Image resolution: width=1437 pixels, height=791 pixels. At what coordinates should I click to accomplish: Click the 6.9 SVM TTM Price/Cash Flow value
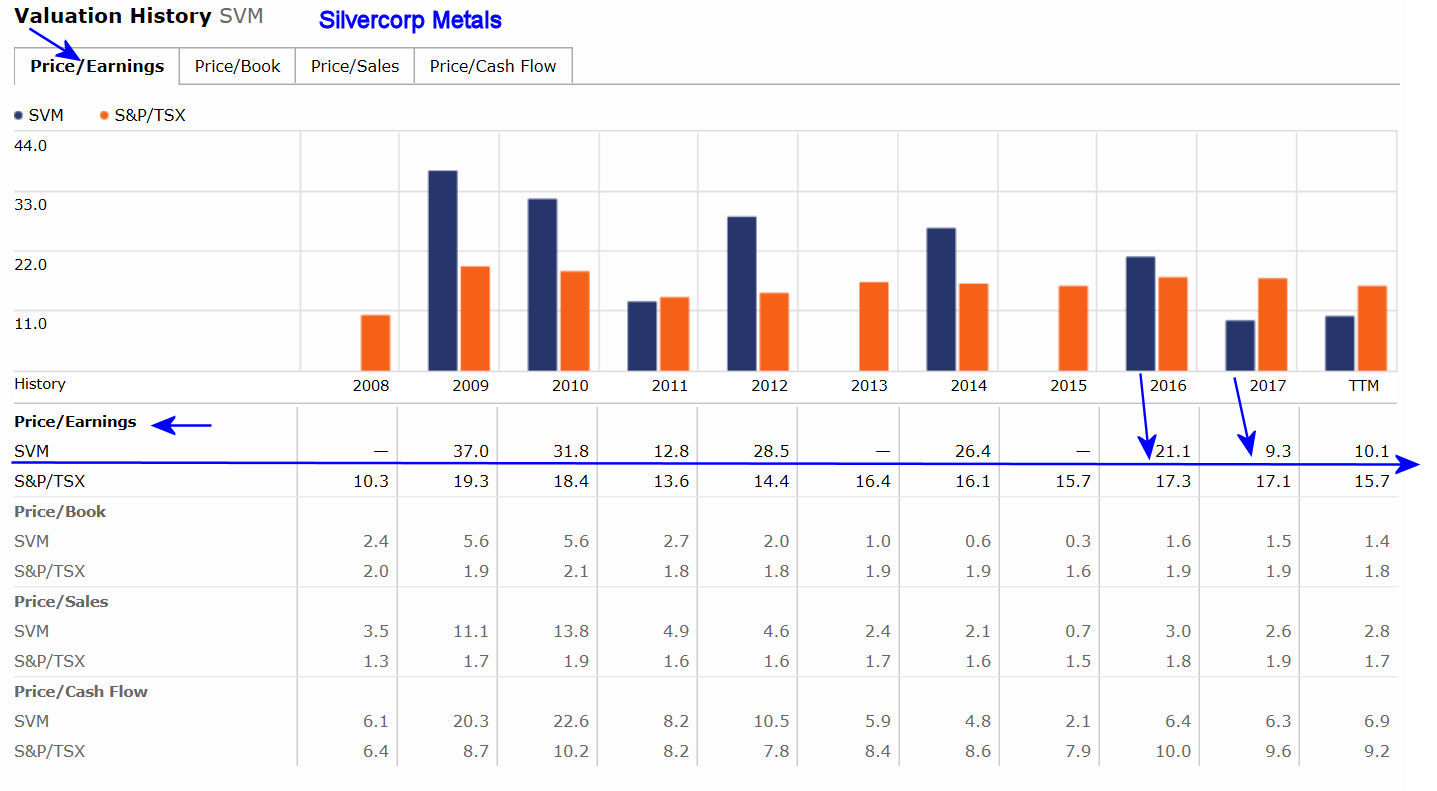1377,721
